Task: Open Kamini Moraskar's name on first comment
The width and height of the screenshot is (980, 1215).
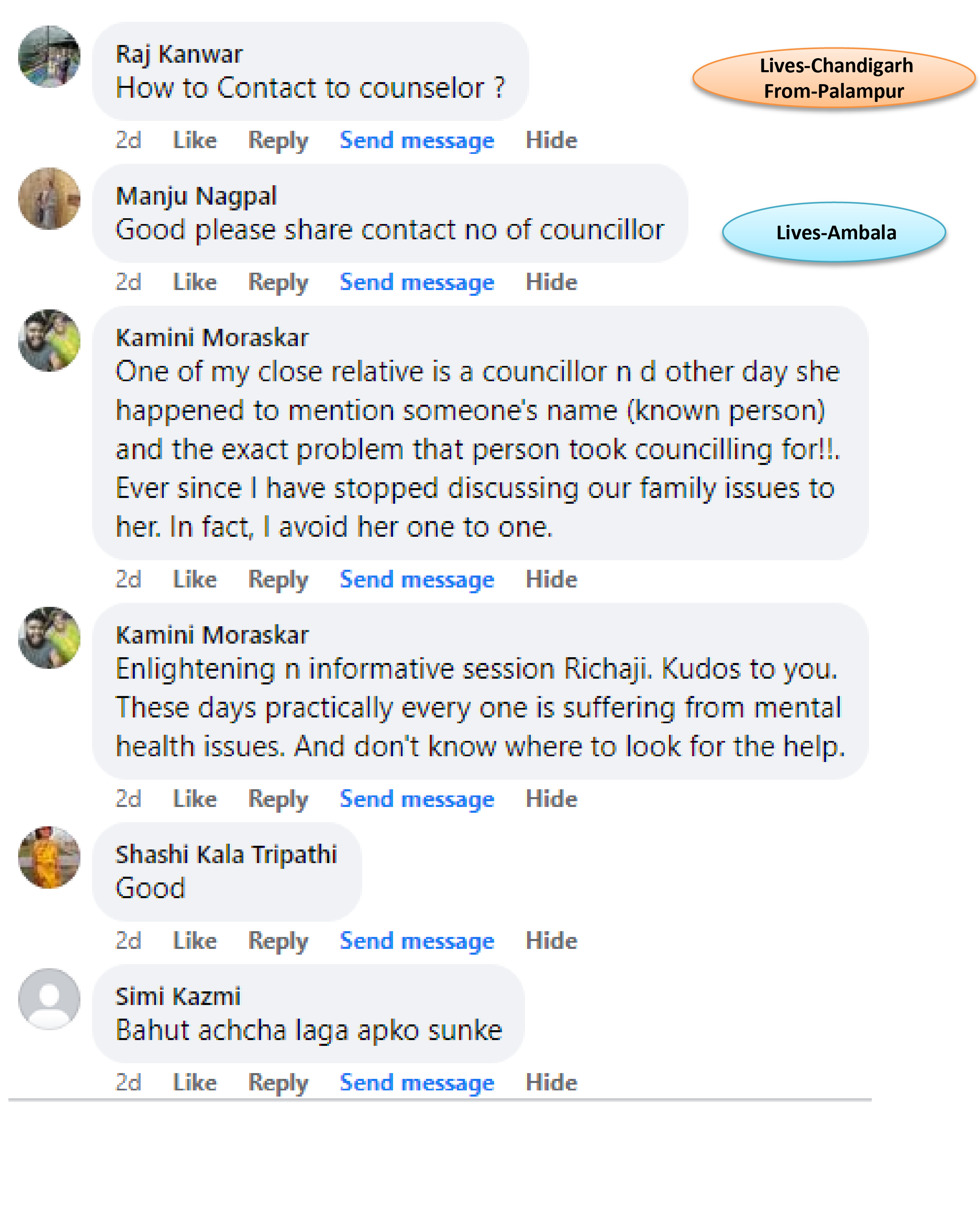Action: tap(212, 337)
